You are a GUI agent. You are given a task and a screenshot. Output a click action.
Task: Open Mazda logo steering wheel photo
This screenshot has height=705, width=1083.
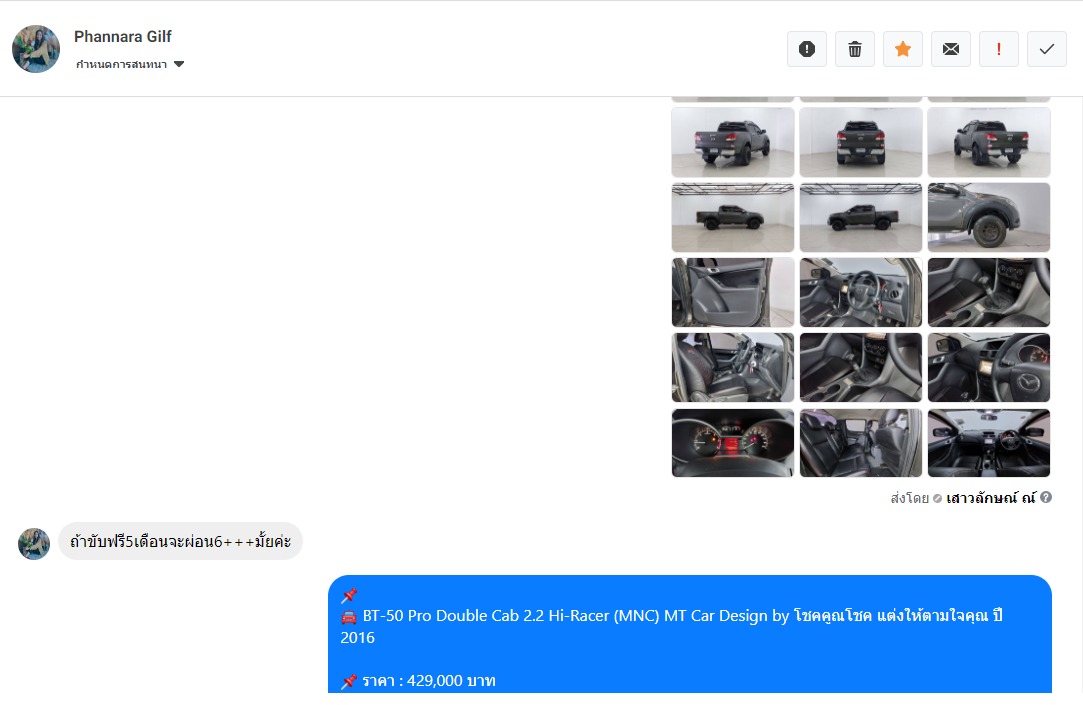pos(989,367)
